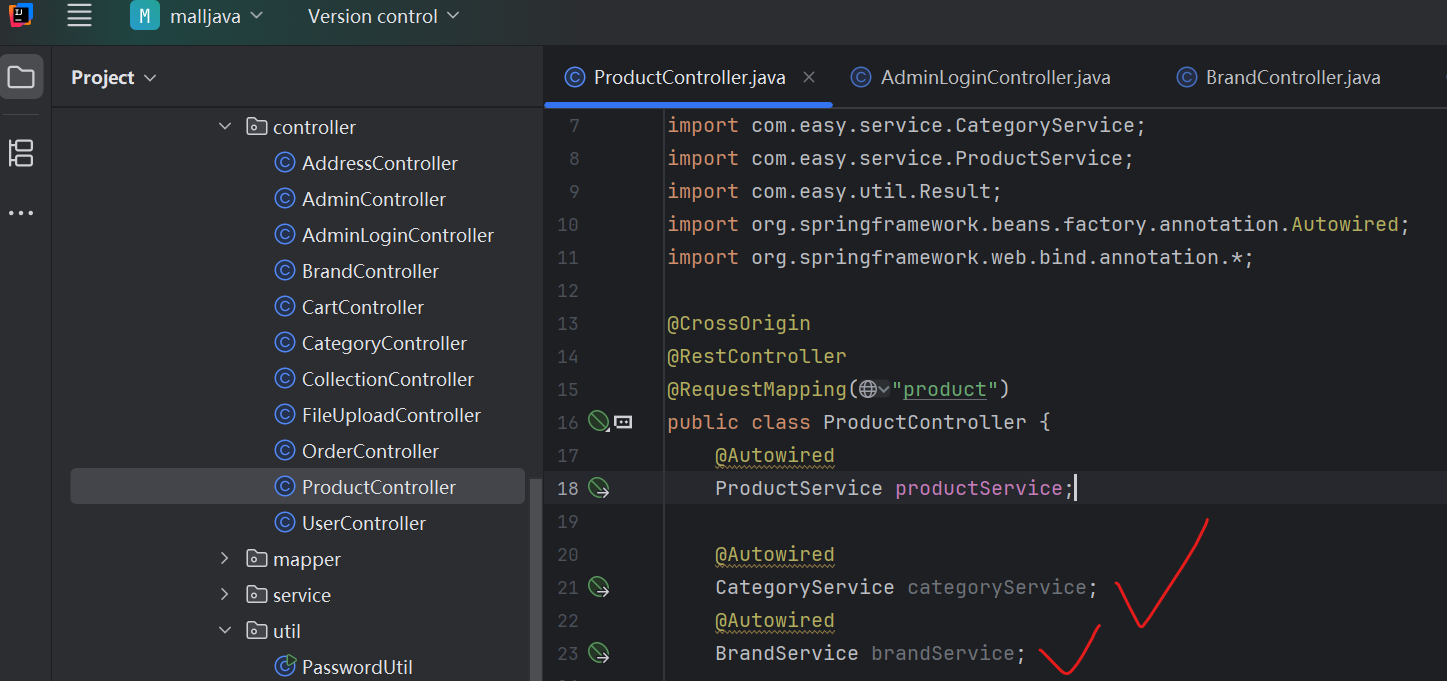Click the bean gutter icon on line 23

[x=599, y=653]
